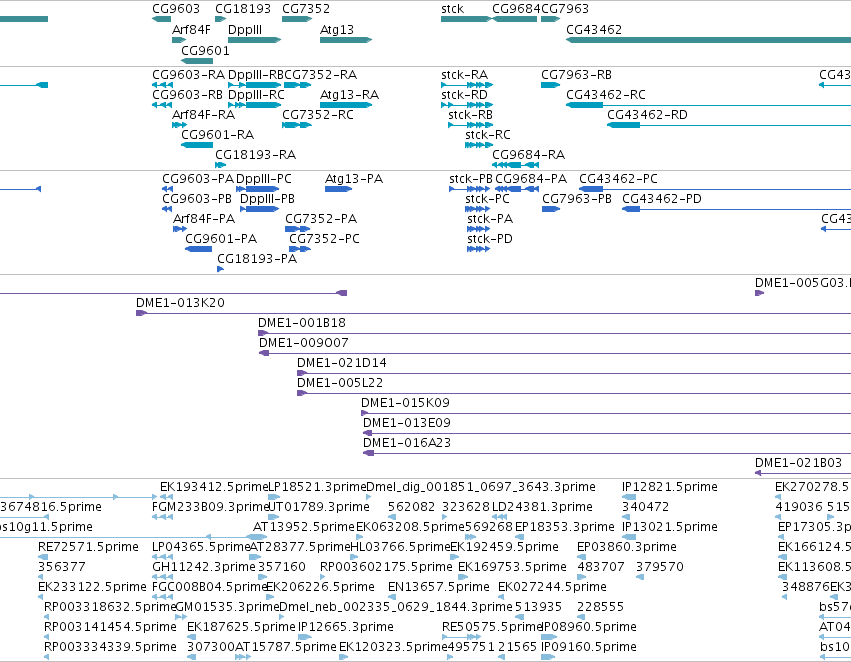Viewport: 851px width, 662px height.
Task: Click the Arf84F-RA transcript label
Action: [204, 115]
